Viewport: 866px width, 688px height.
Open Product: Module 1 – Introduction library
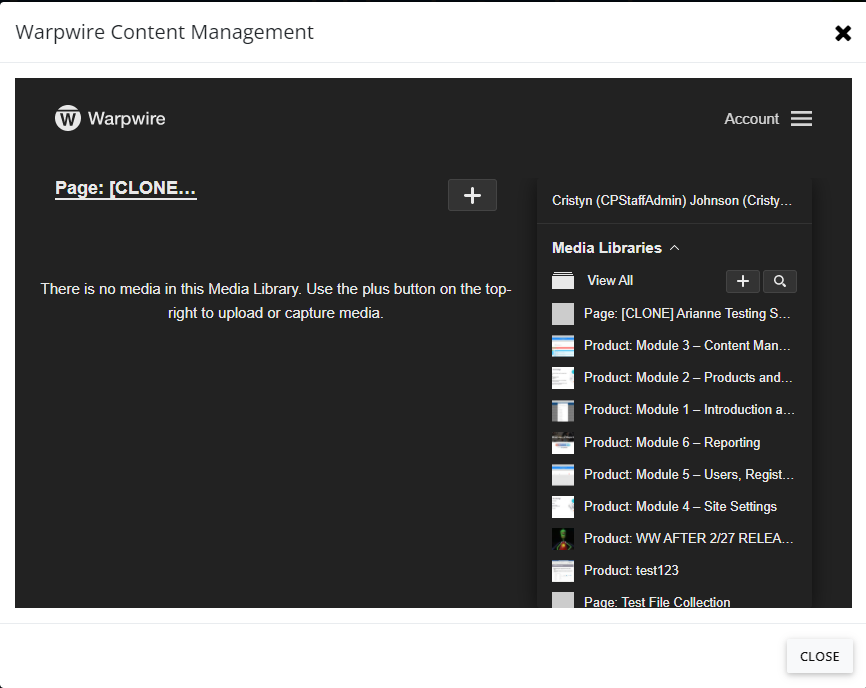coord(689,410)
